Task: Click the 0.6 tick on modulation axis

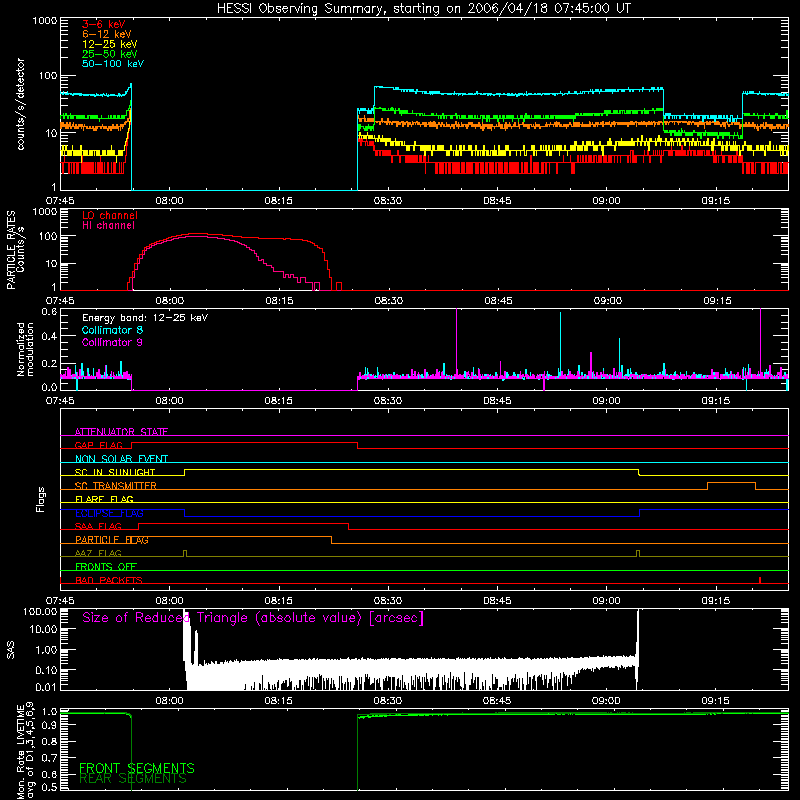Action: [x=49, y=311]
